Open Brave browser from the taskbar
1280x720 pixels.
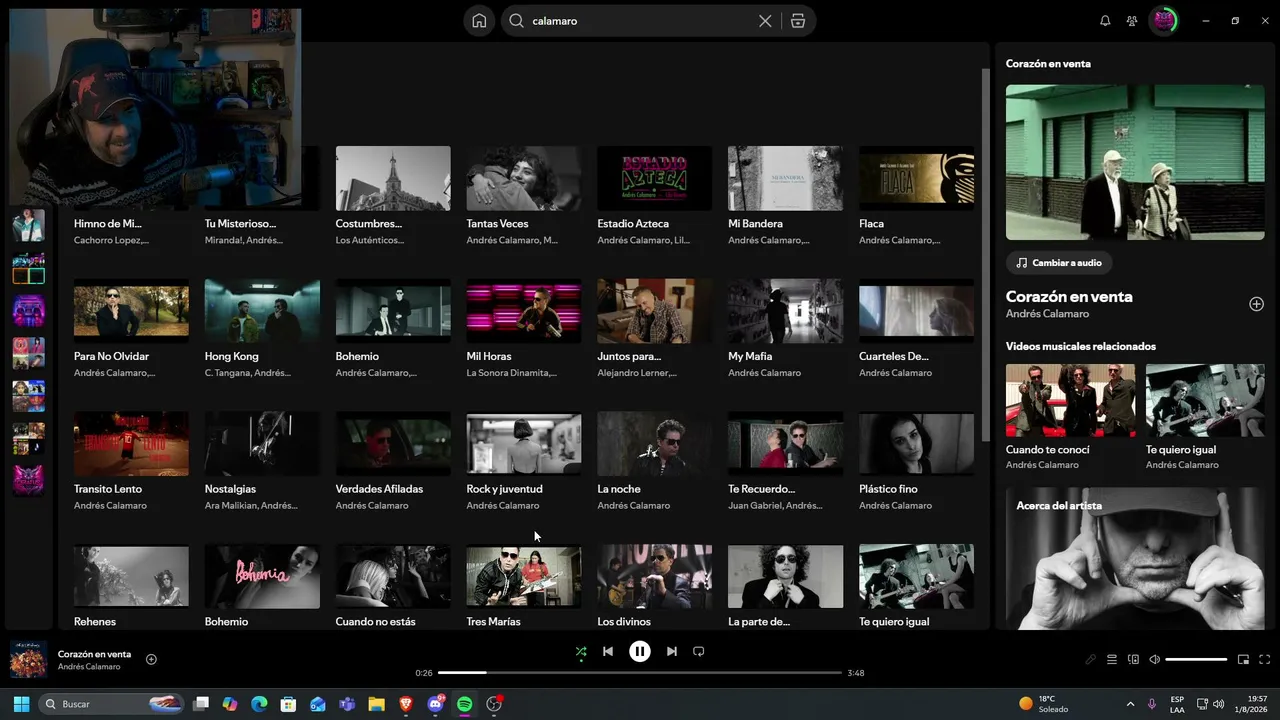pos(405,704)
